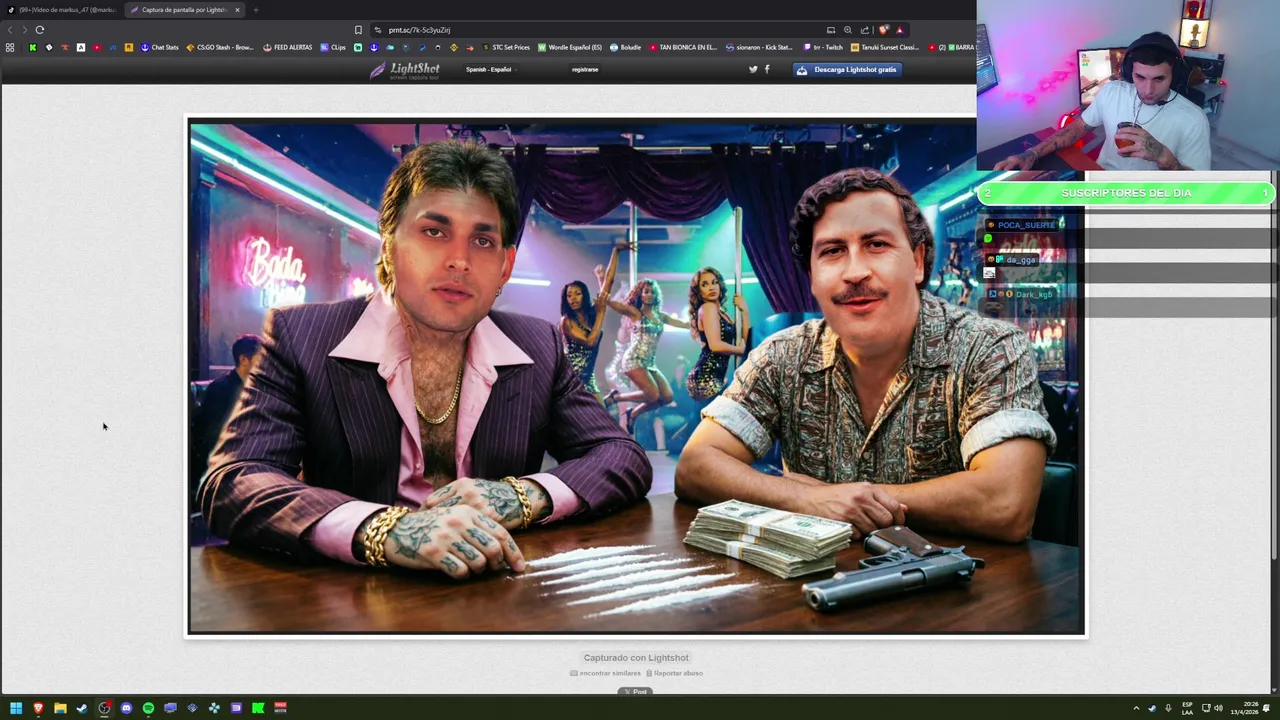Open the apps grid icon in bookmarks bar
Screen dimensions: 1280x720
coord(10,47)
